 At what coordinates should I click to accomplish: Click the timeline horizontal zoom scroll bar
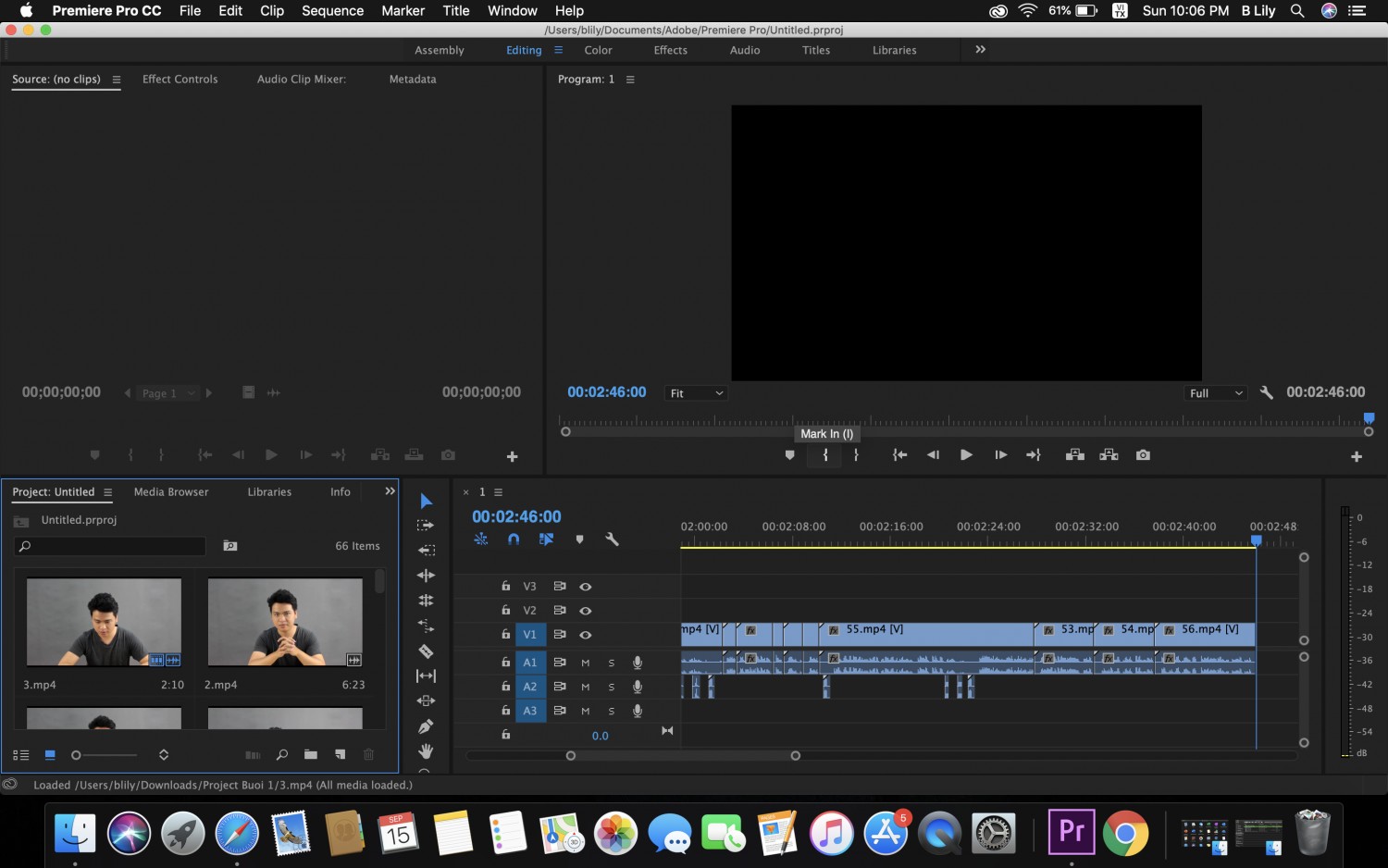683,756
